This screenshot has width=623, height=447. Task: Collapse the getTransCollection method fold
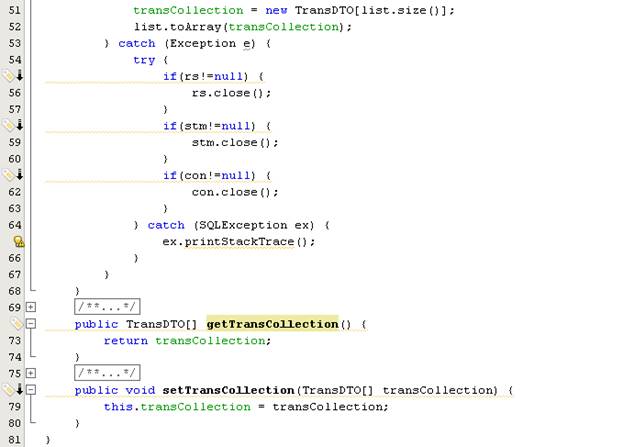tap(31, 323)
